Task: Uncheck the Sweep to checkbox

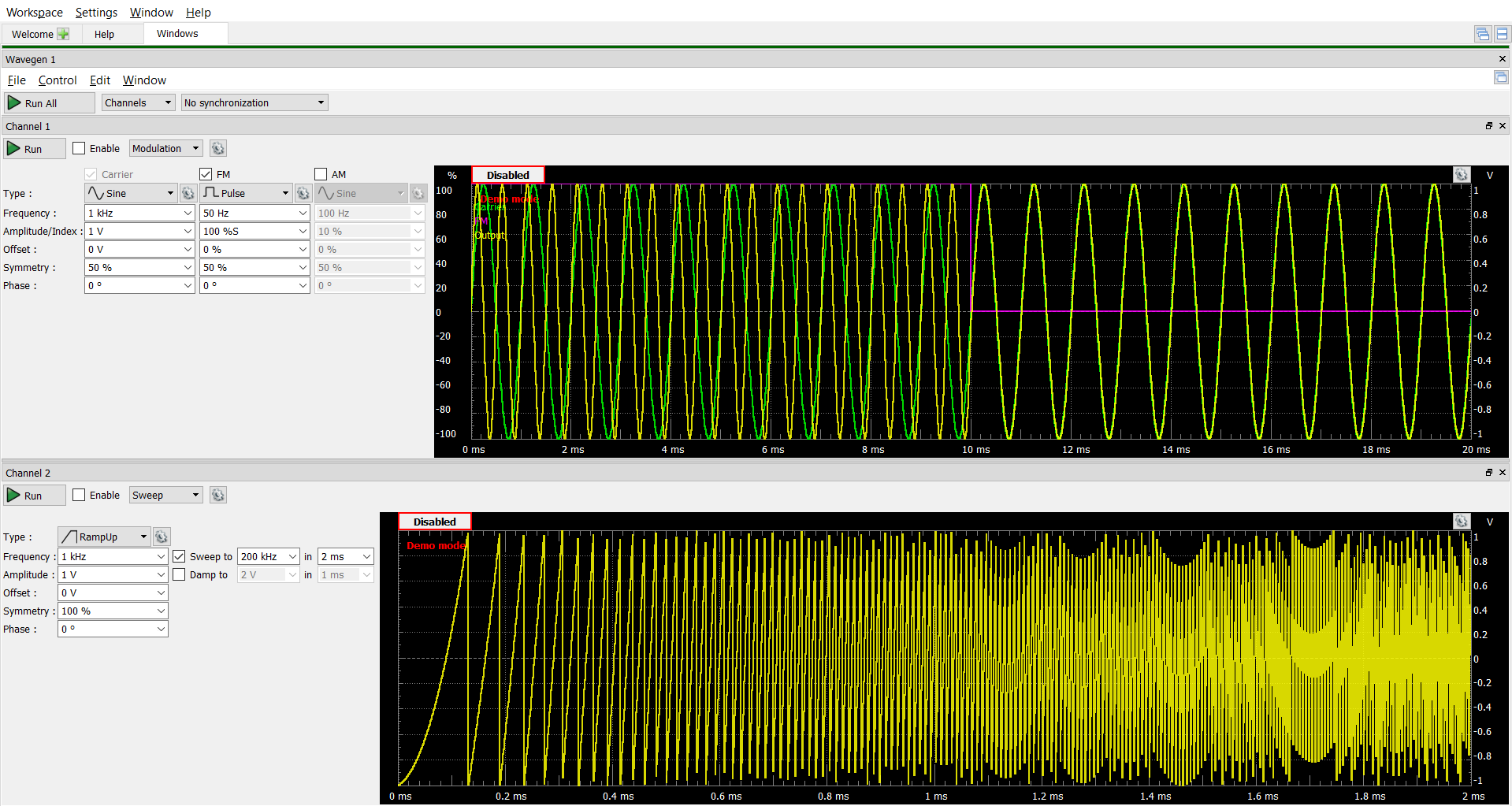Action: point(179,556)
